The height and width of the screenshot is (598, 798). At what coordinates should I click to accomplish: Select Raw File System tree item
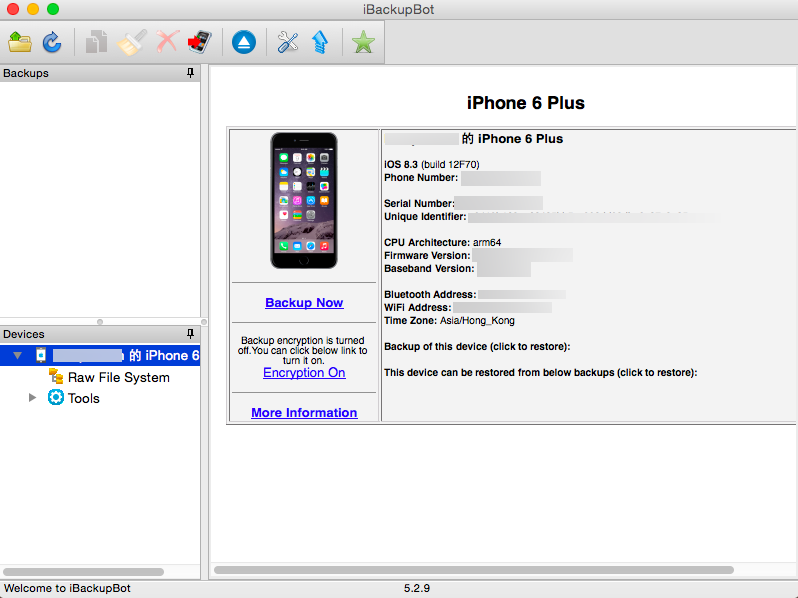(119, 377)
